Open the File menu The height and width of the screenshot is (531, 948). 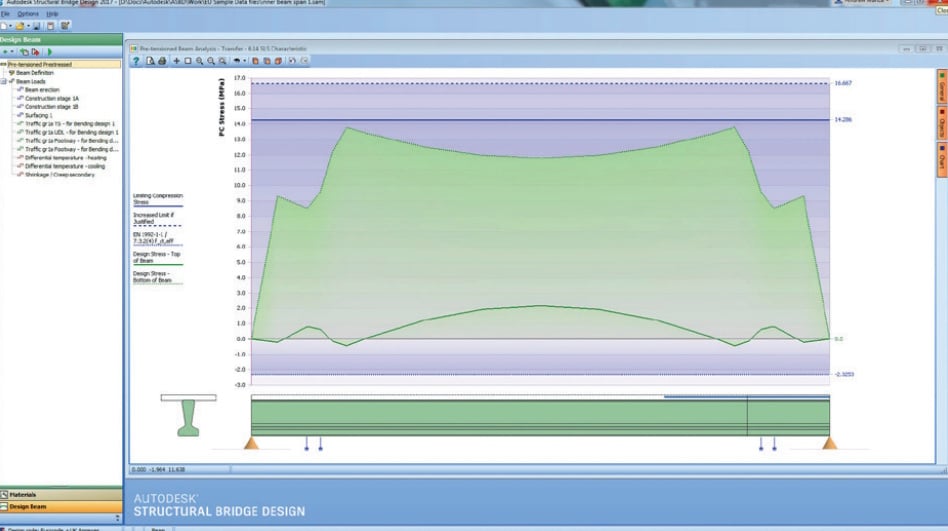6,14
